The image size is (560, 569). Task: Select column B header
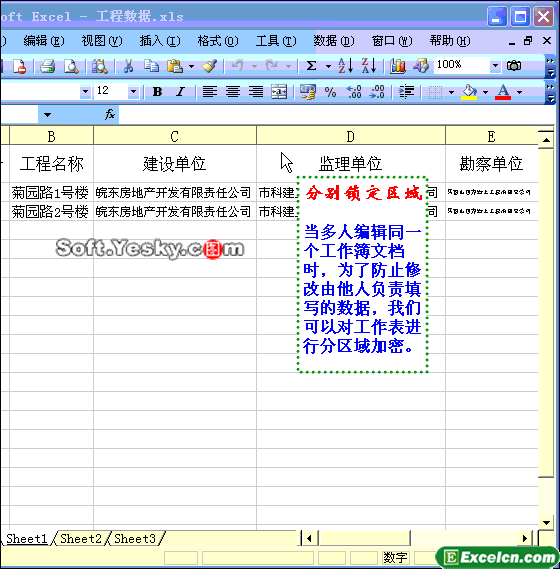[x=52, y=136]
